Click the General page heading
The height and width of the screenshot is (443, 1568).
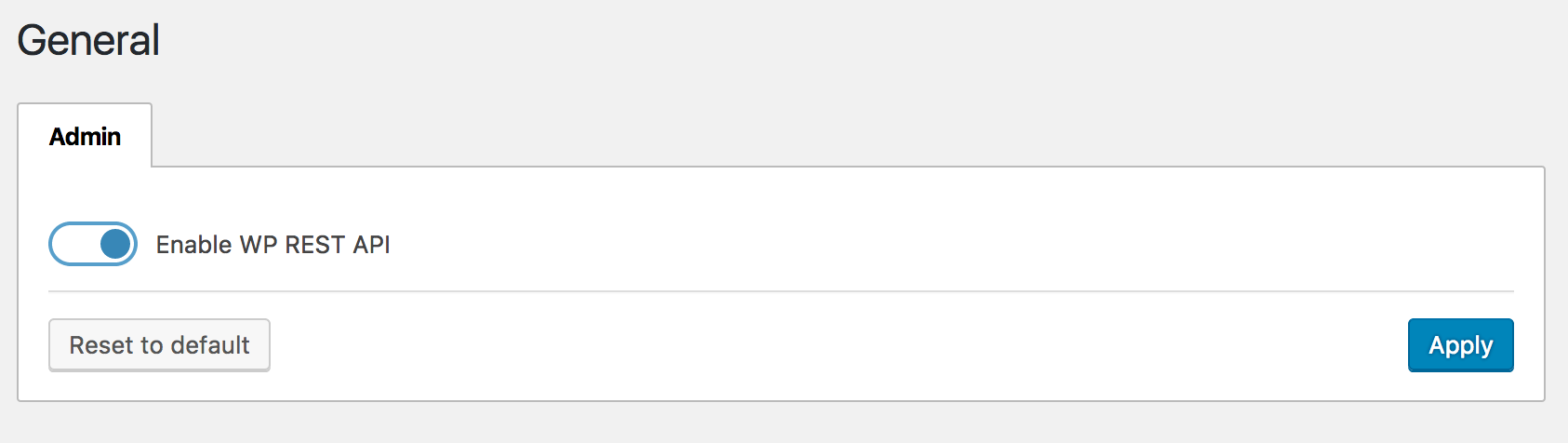pos(88,41)
